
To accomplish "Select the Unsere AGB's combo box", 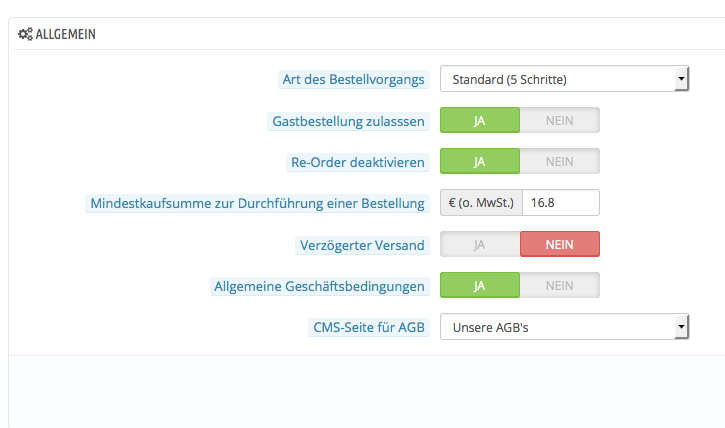I will click(565, 327).
